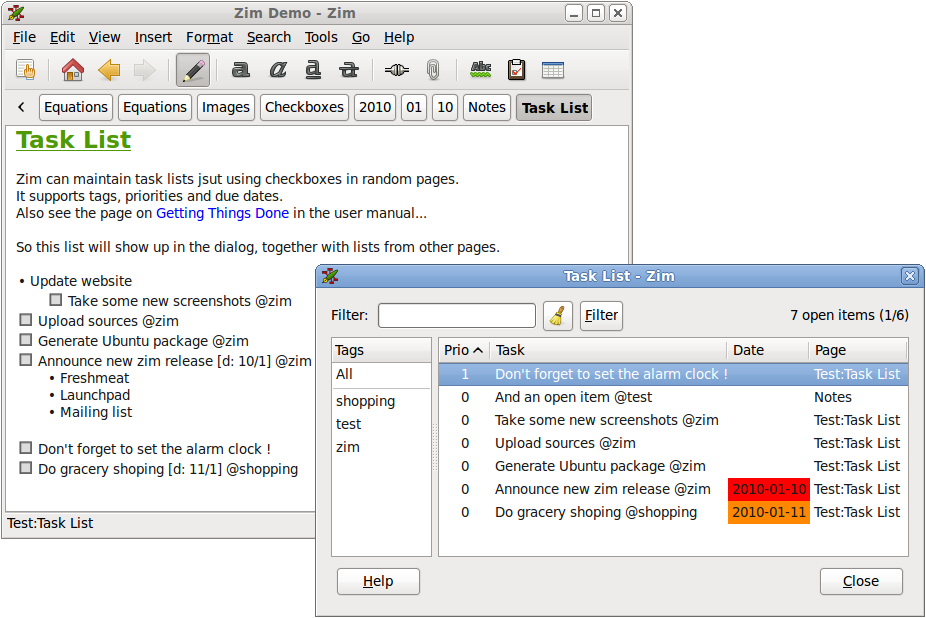Apply bold formatting with the 'a' icon

click(240, 70)
